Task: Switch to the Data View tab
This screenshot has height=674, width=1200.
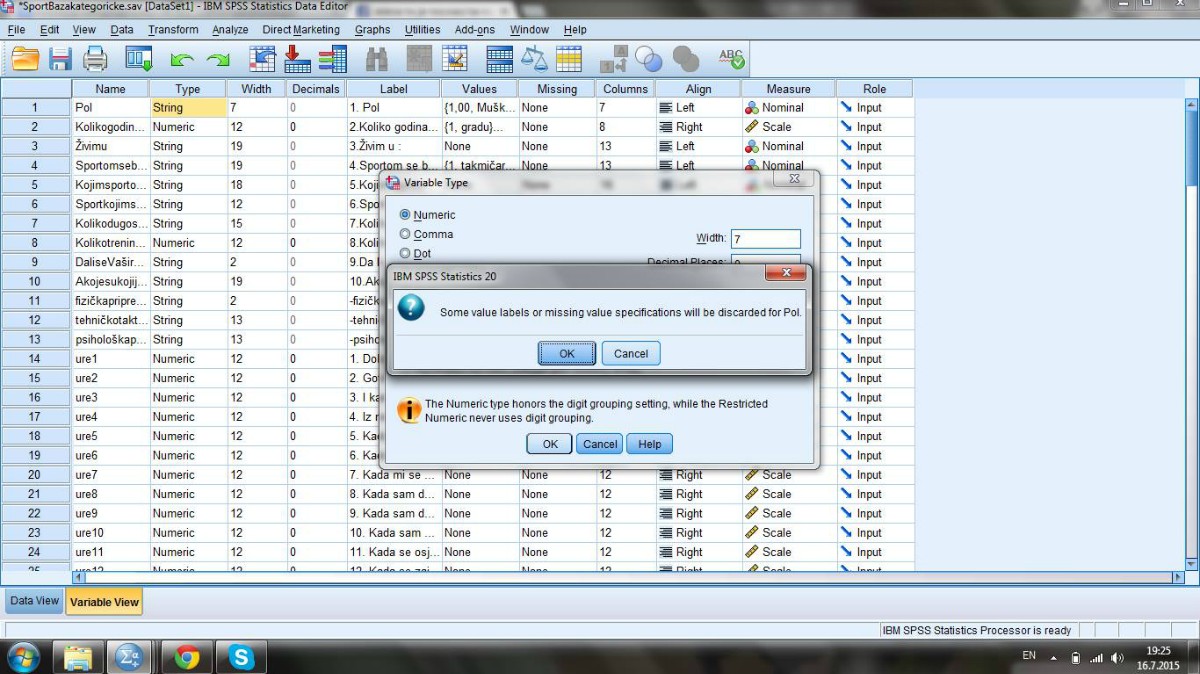Action: [34, 601]
